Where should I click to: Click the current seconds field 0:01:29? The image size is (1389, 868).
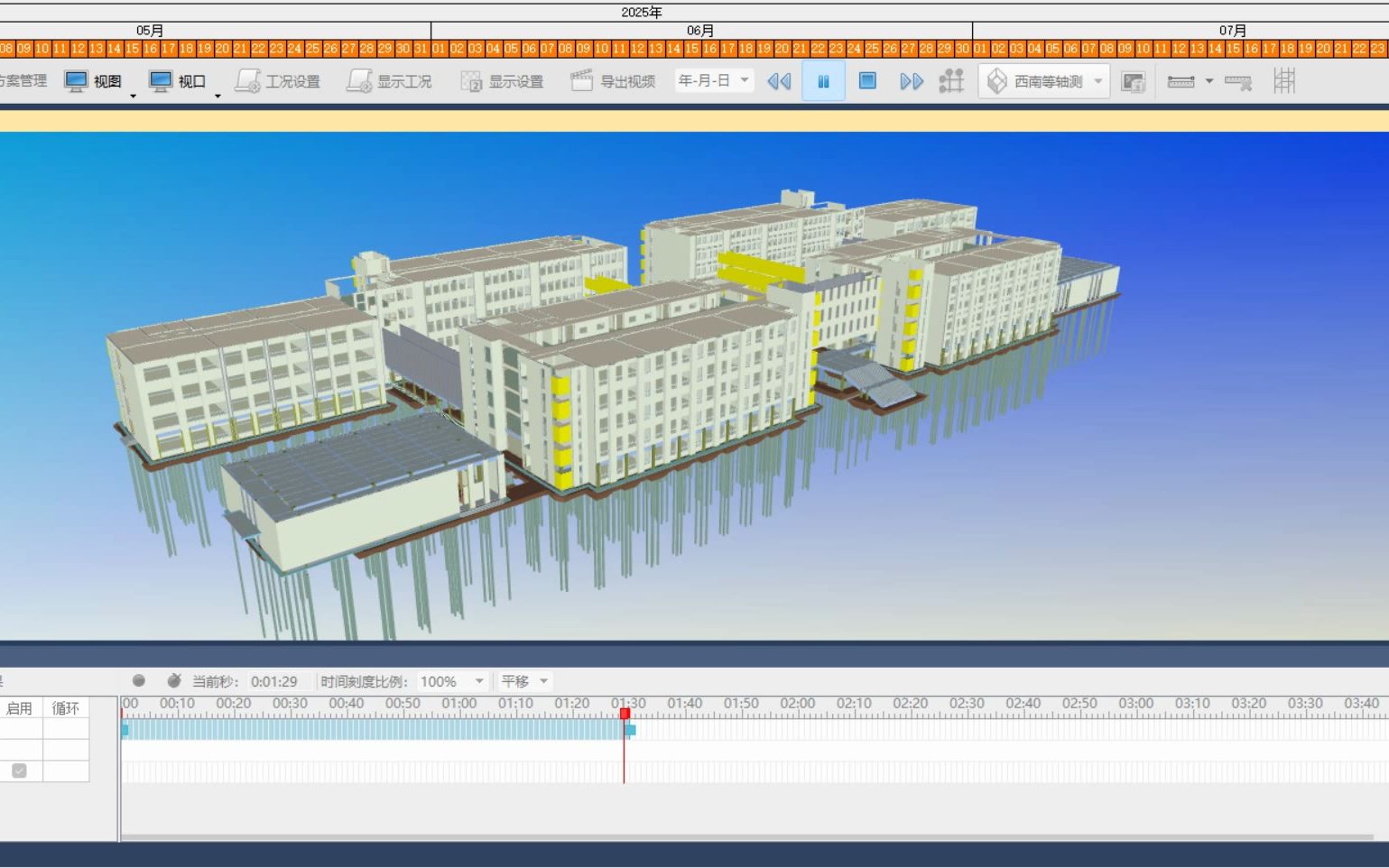click(280, 681)
